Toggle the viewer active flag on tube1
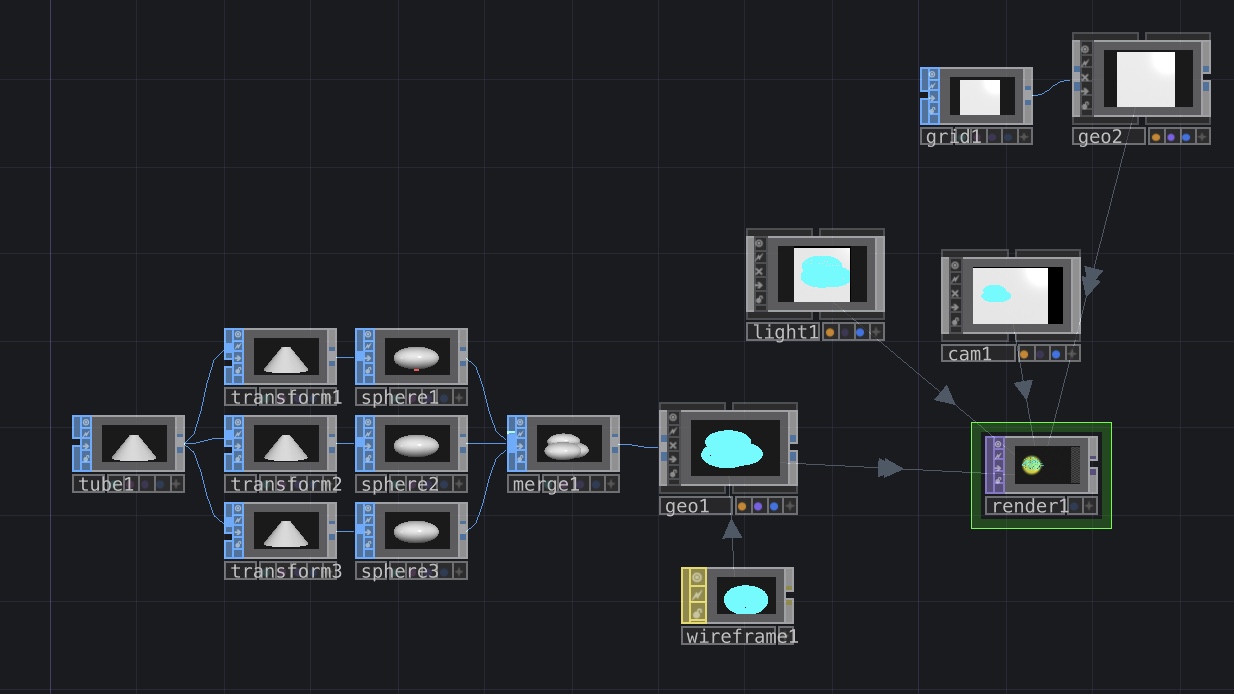 pyautogui.click(x=85, y=424)
